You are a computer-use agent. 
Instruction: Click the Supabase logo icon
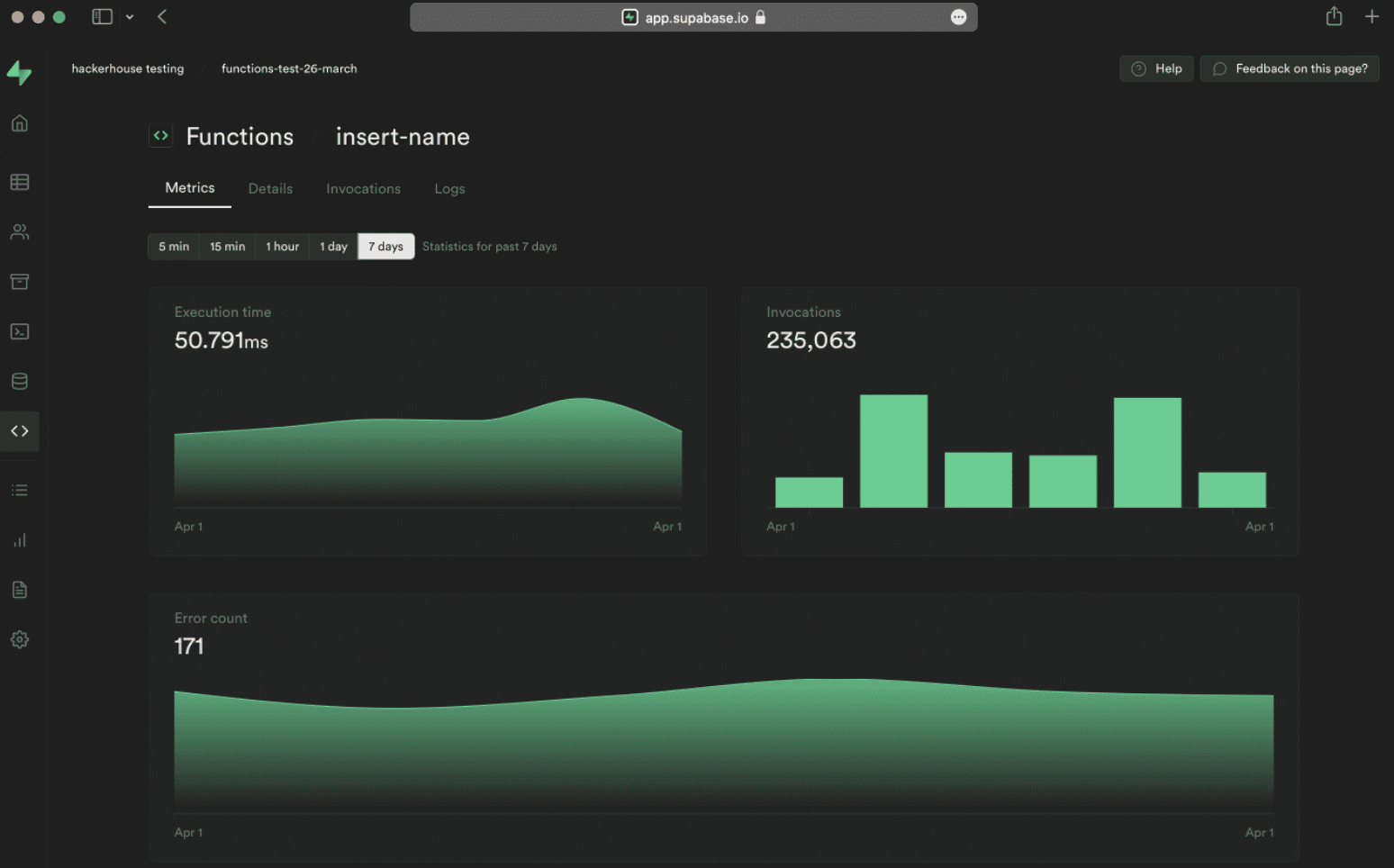[x=19, y=73]
